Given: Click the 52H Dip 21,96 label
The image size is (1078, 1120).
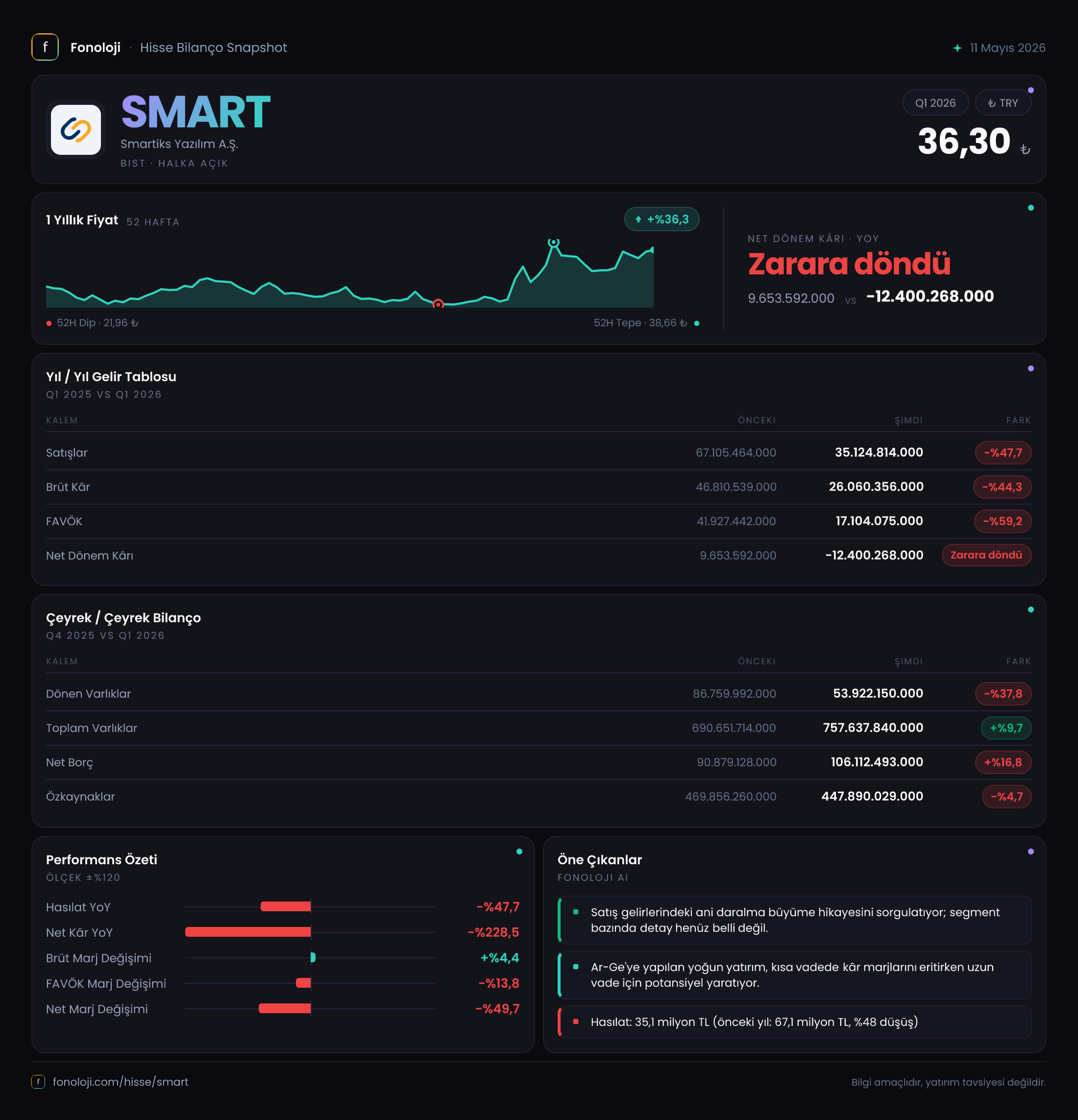Looking at the screenshot, I should [x=98, y=323].
